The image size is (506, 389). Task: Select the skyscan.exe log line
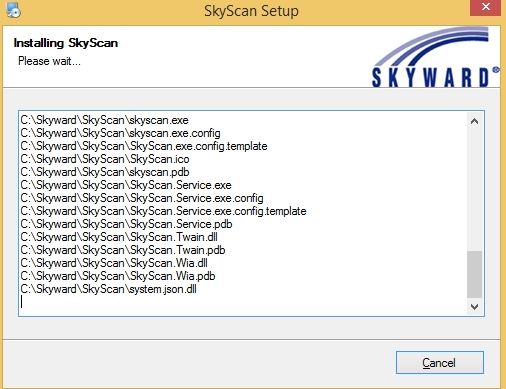[104, 120]
